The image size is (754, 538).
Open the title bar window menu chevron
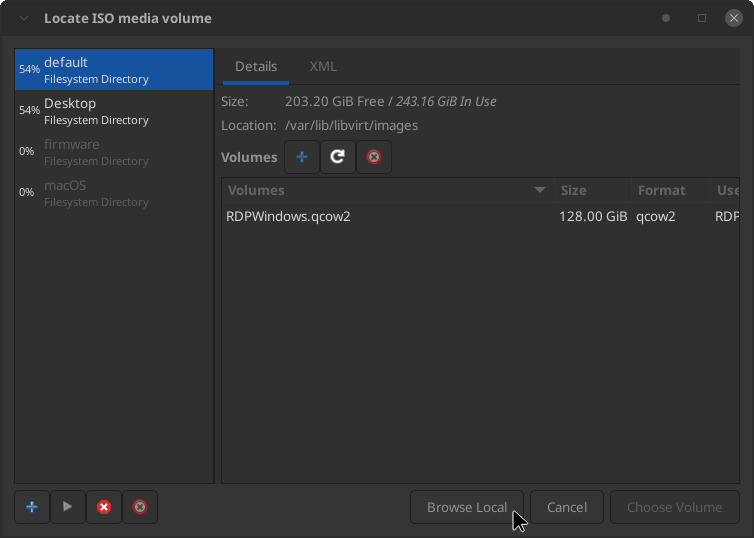(x=24, y=18)
